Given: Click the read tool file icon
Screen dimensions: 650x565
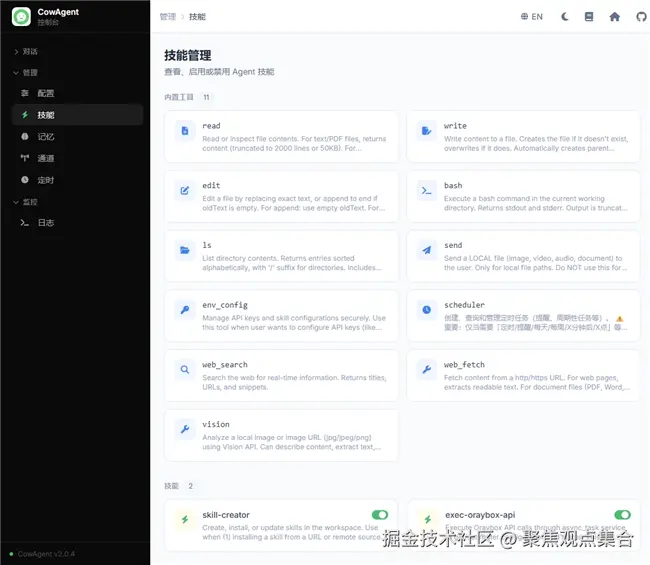Looking at the screenshot, I should pyautogui.click(x=185, y=131).
